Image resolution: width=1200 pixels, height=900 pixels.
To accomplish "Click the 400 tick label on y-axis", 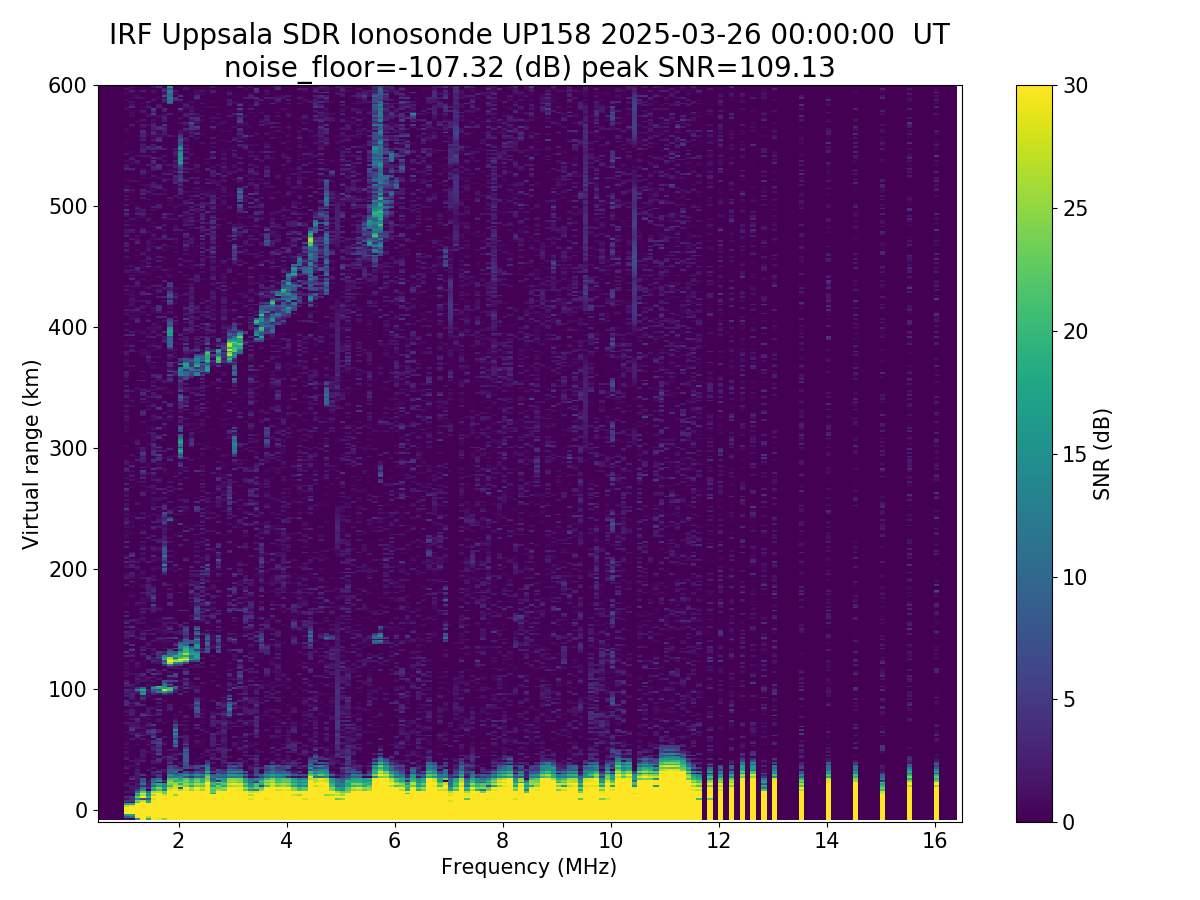I will (x=70, y=327).
